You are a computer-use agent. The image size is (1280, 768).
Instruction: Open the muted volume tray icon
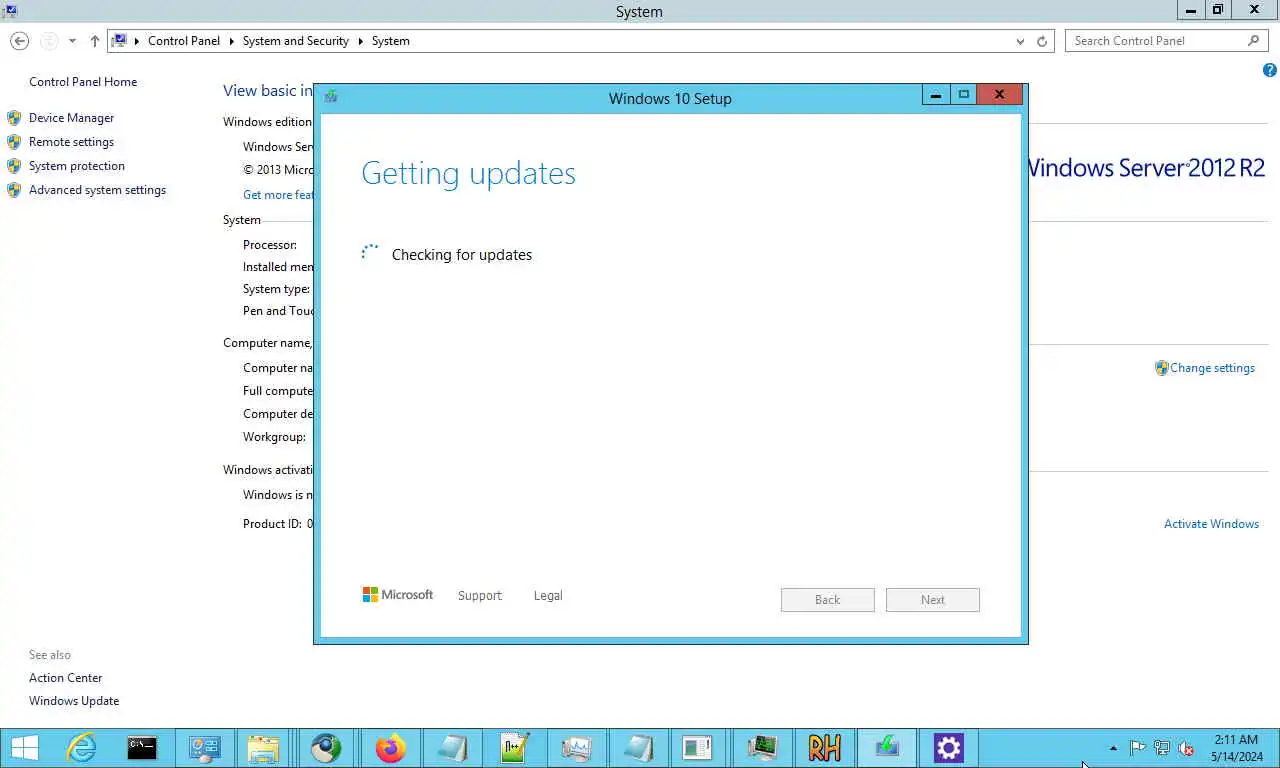pyautogui.click(x=1187, y=748)
